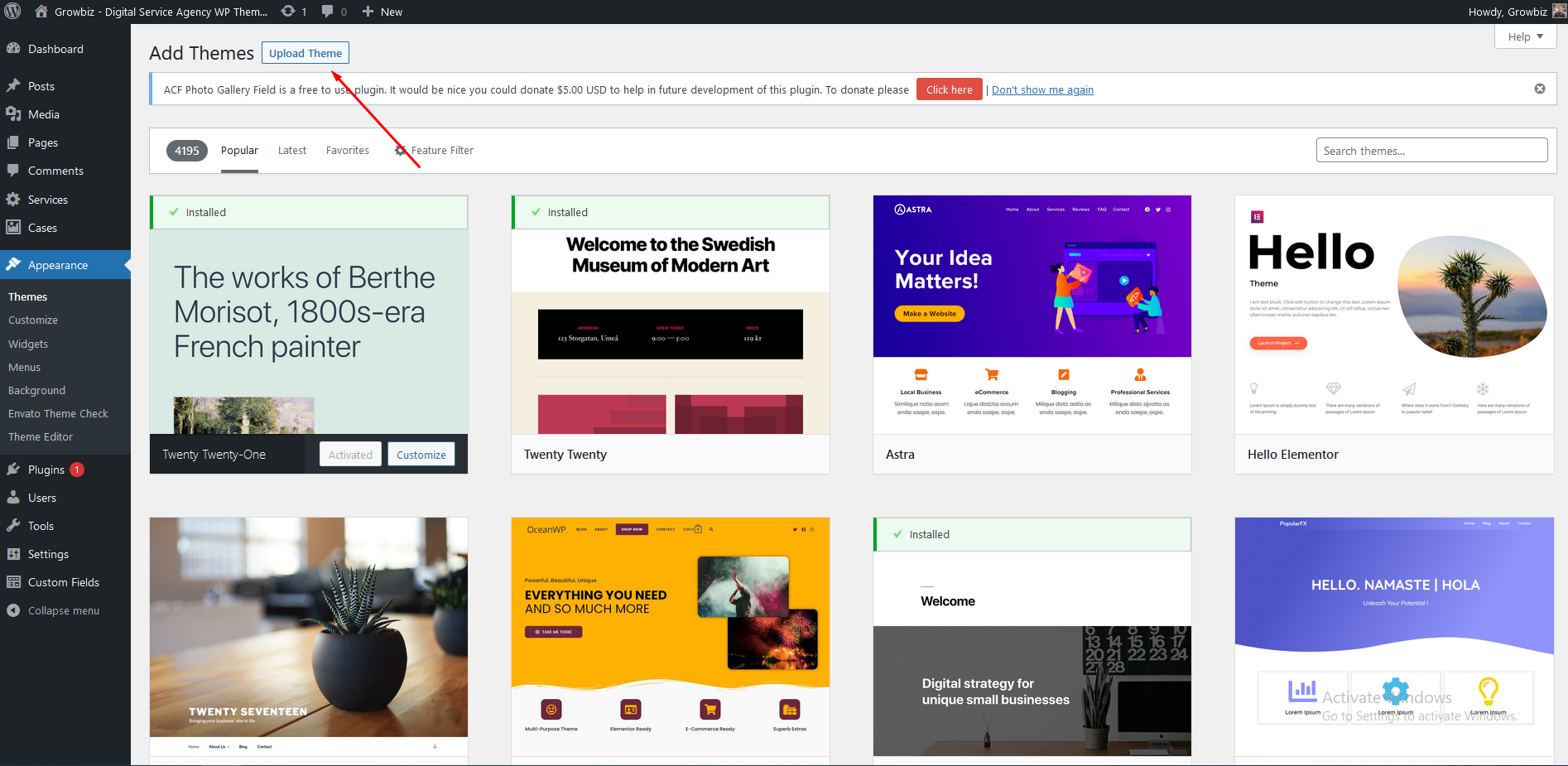Open the comments bubble in admin bar
Screen dimensions: 1568x766
click(x=328, y=12)
